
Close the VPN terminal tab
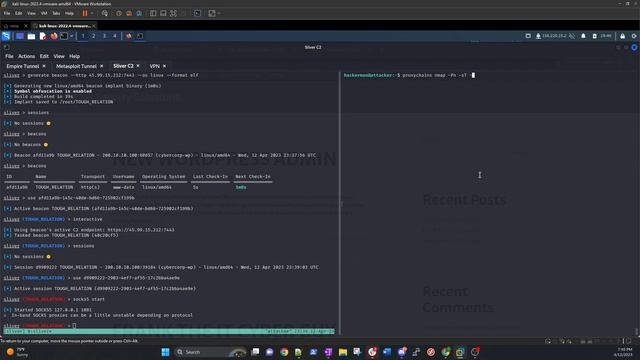point(164,66)
